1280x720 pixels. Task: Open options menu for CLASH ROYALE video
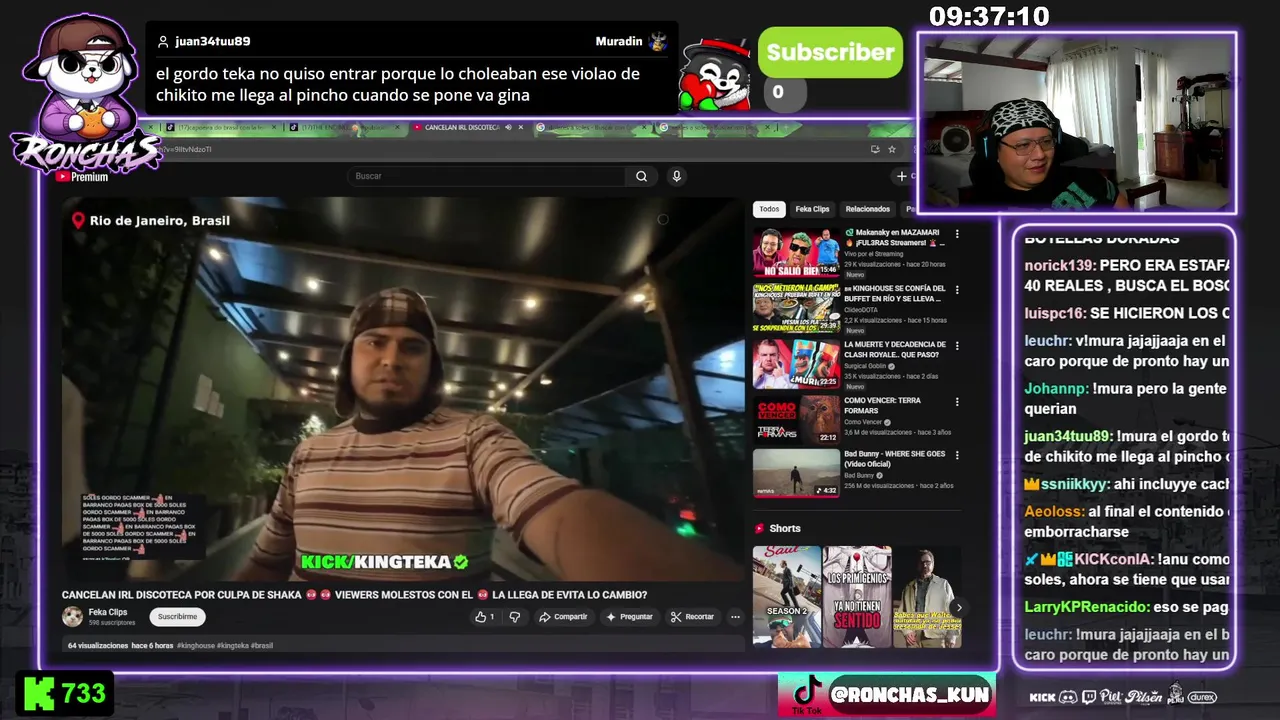957,346
